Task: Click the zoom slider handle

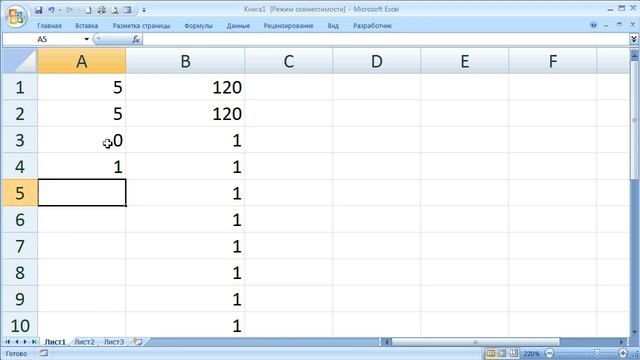Action: pos(597,353)
